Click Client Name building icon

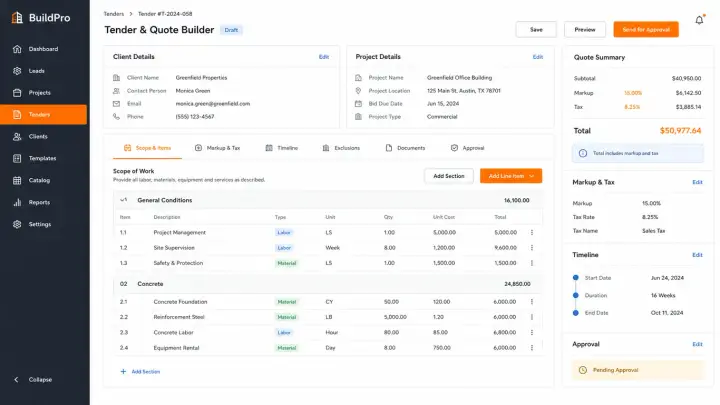[x=116, y=78]
